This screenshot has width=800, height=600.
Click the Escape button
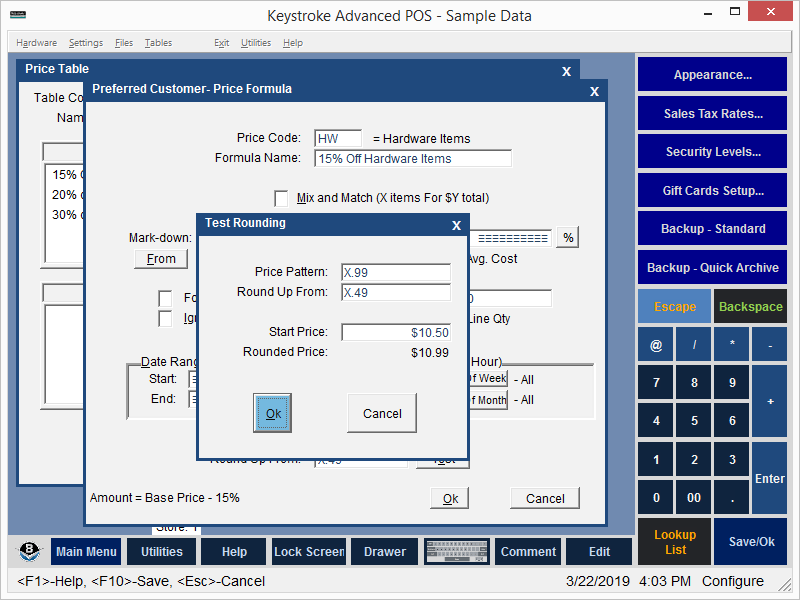coord(674,307)
